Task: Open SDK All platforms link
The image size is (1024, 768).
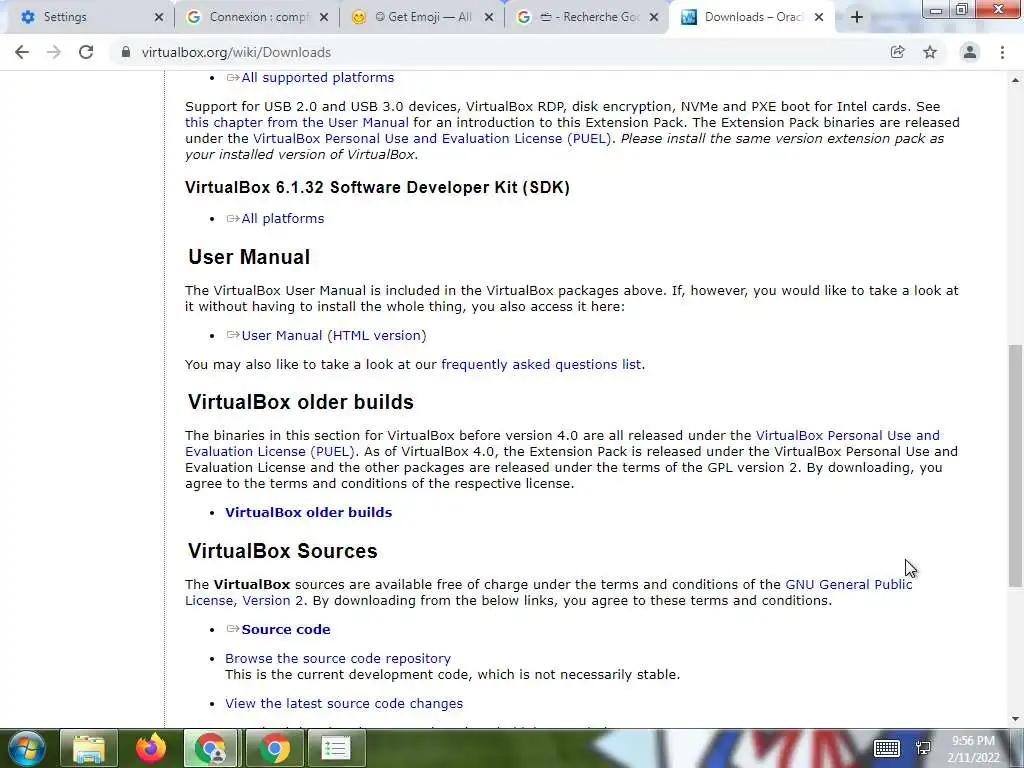Action: [282, 218]
